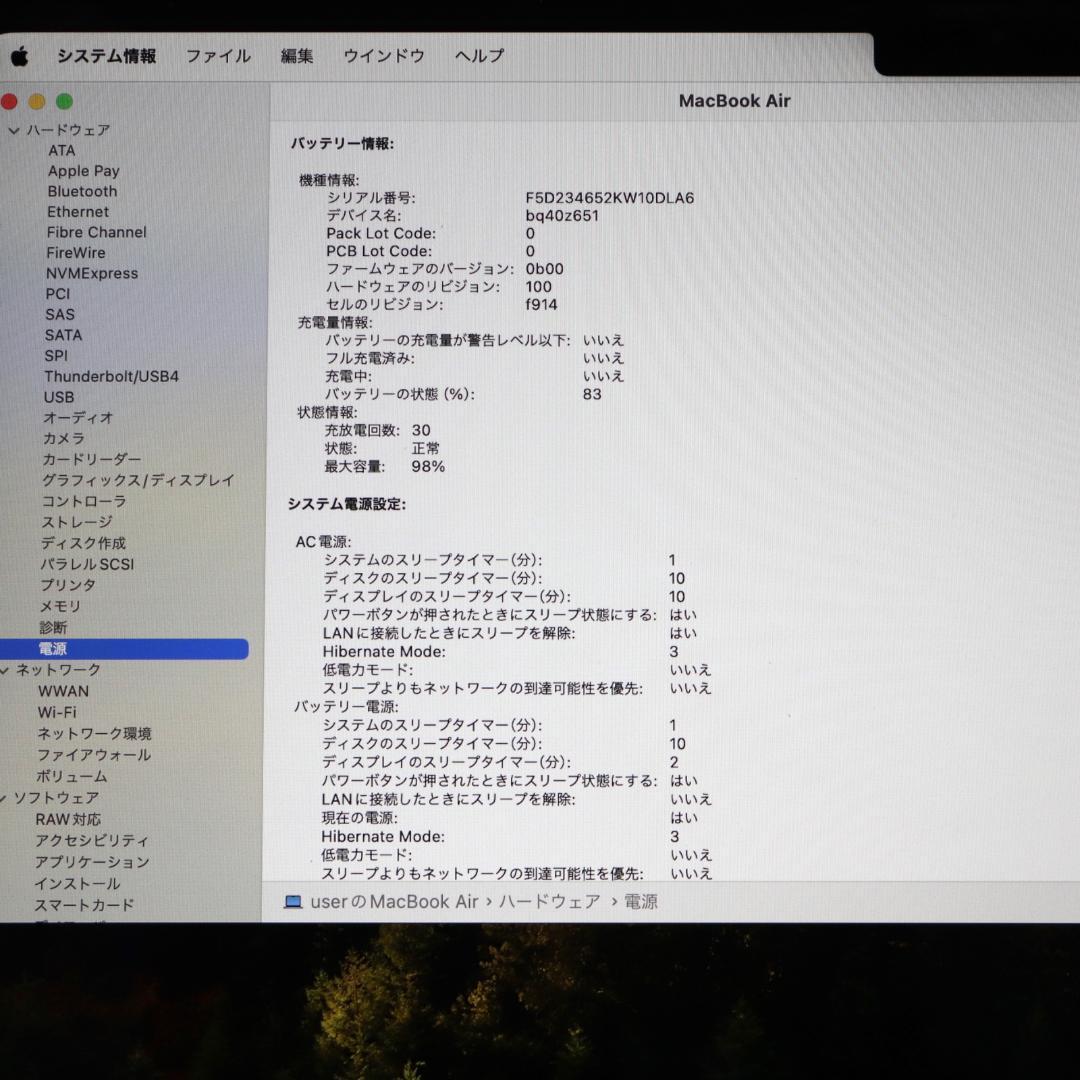The image size is (1080, 1080).
Task: Select ファイアウォール in the sidebar
Action: coord(93,755)
